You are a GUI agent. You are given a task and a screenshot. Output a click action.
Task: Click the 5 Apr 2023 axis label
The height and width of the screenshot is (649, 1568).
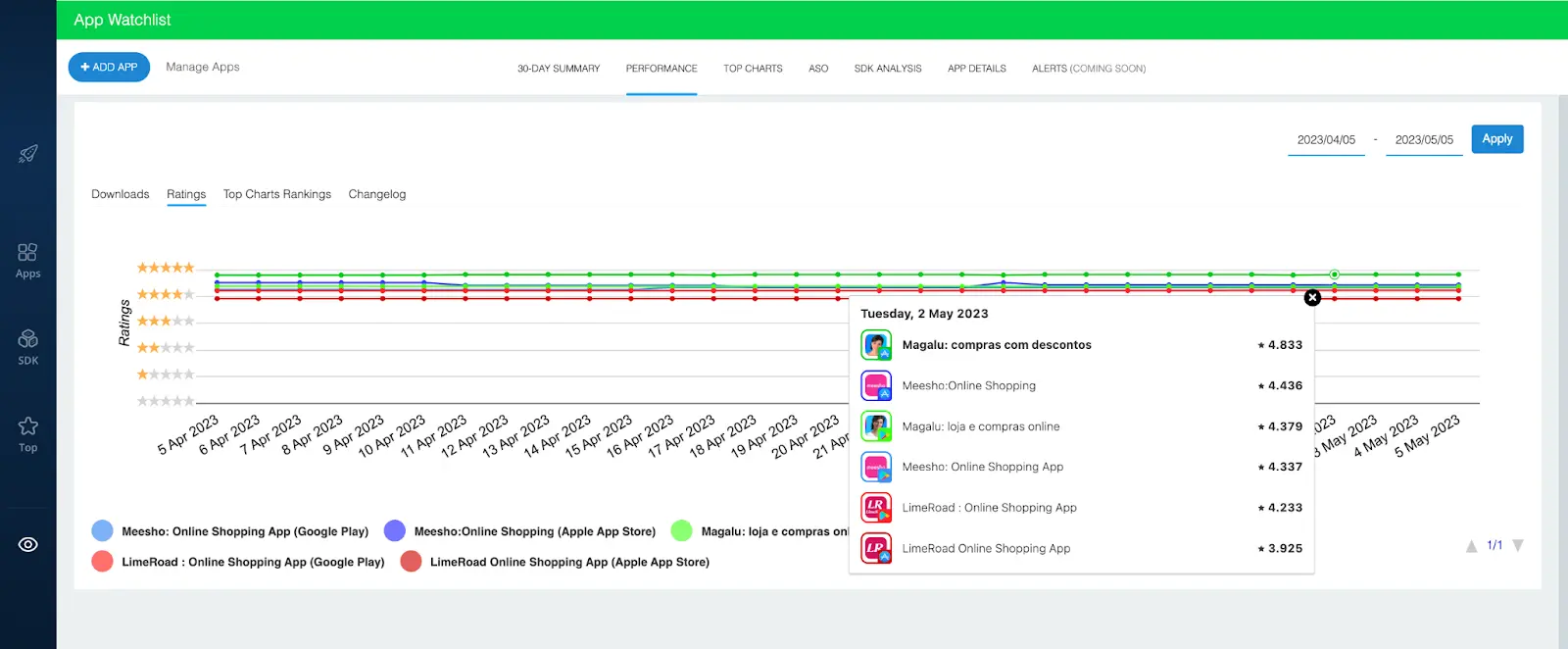coord(188,435)
